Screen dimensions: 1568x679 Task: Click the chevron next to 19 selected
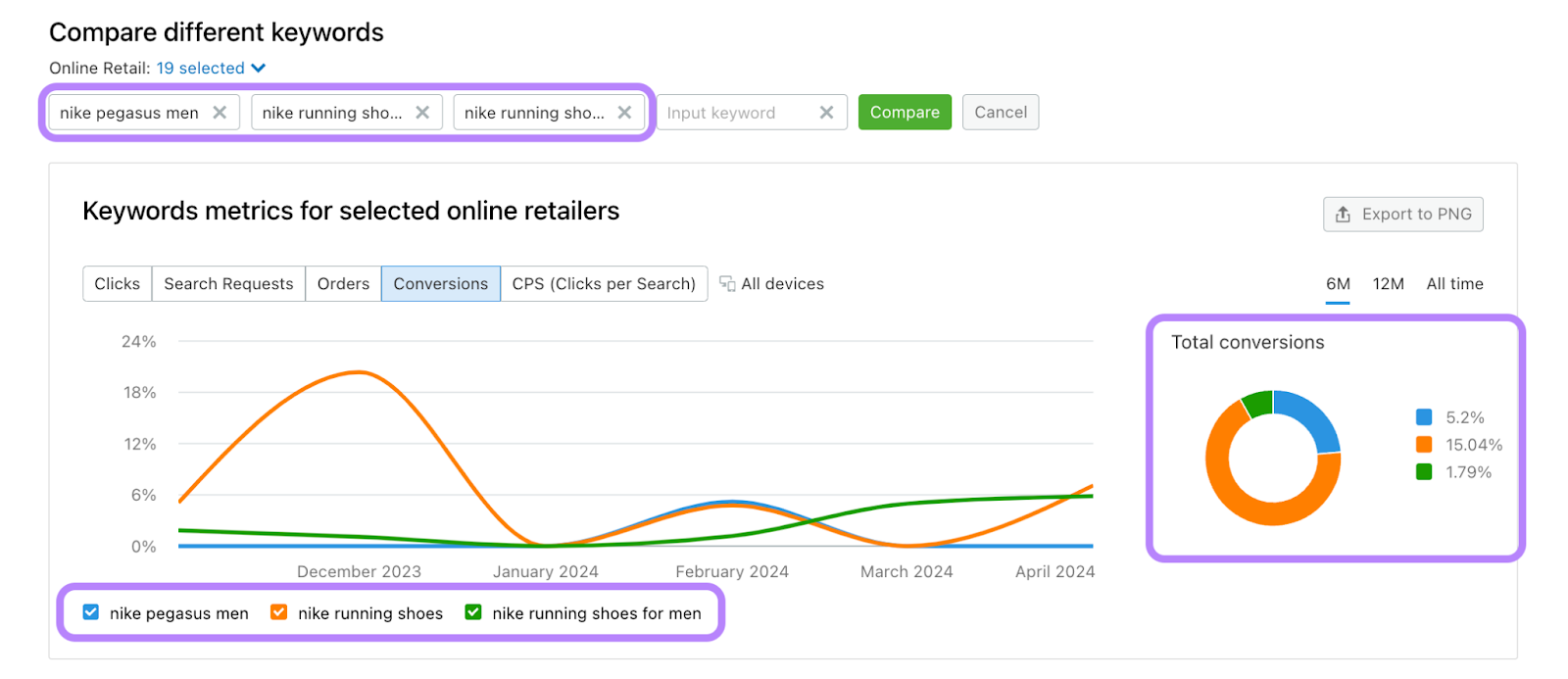[259, 69]
